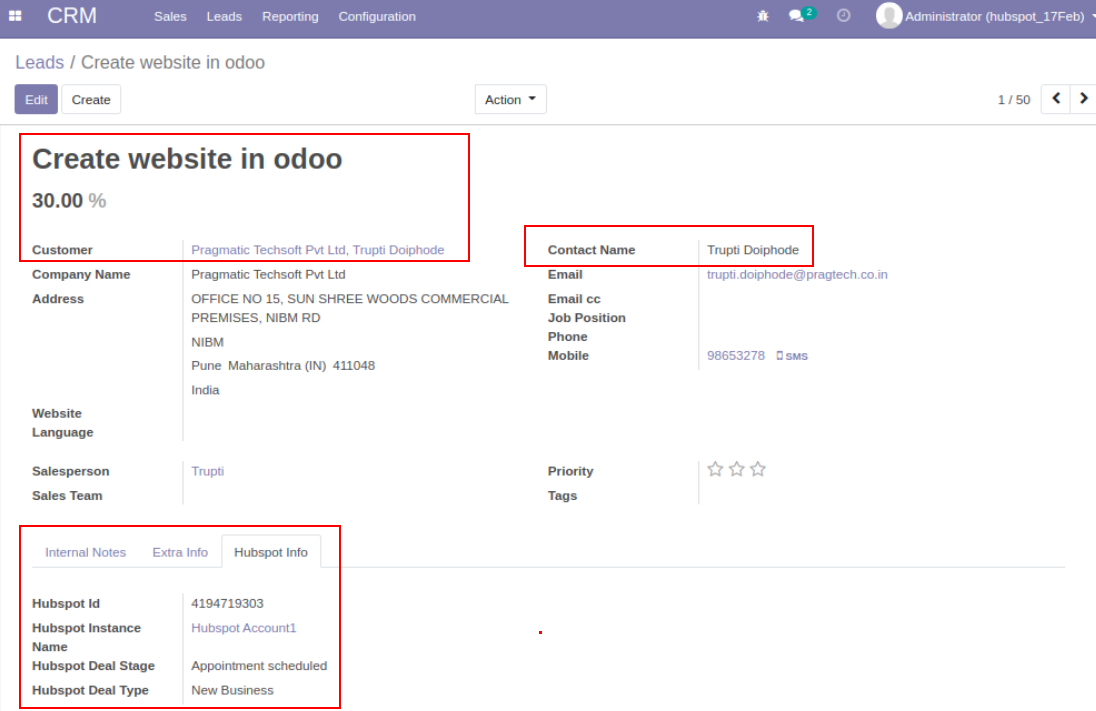
Task: Click the Hubspot Id value 4194719303
Action: click(x=227, y=603)
